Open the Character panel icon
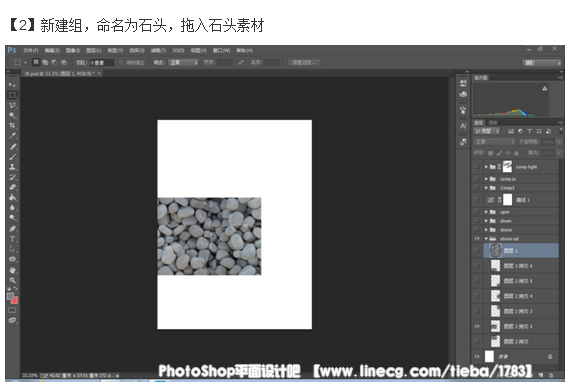The image size is (582, 388). click(x=463, y=126)
